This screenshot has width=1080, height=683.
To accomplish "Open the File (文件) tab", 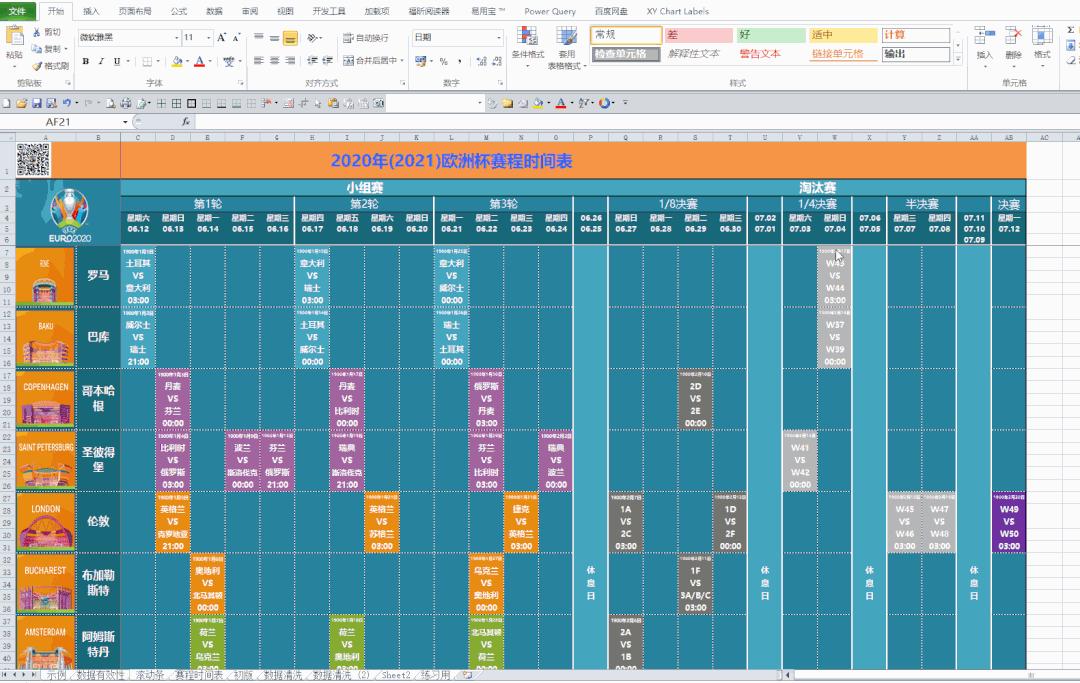I will pyautogui.click(x=17, y=11).
